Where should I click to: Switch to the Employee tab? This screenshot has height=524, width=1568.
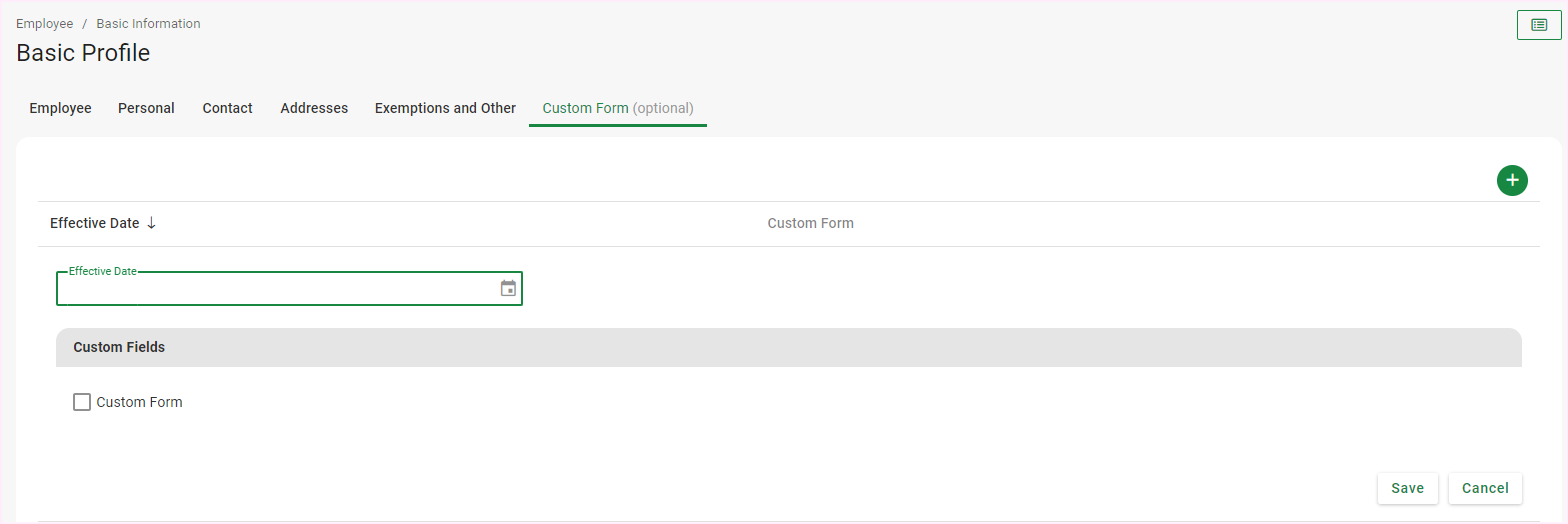[x=60, y=108]
